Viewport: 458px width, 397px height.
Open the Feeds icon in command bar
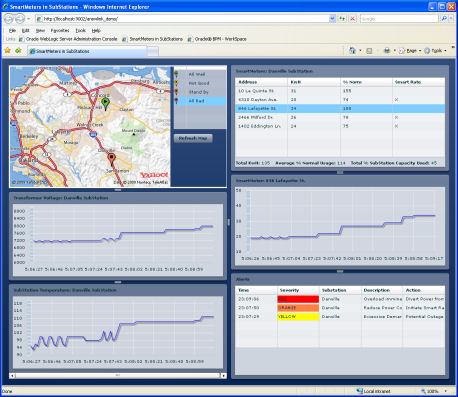pyautogui.click(x=369, y=51)
